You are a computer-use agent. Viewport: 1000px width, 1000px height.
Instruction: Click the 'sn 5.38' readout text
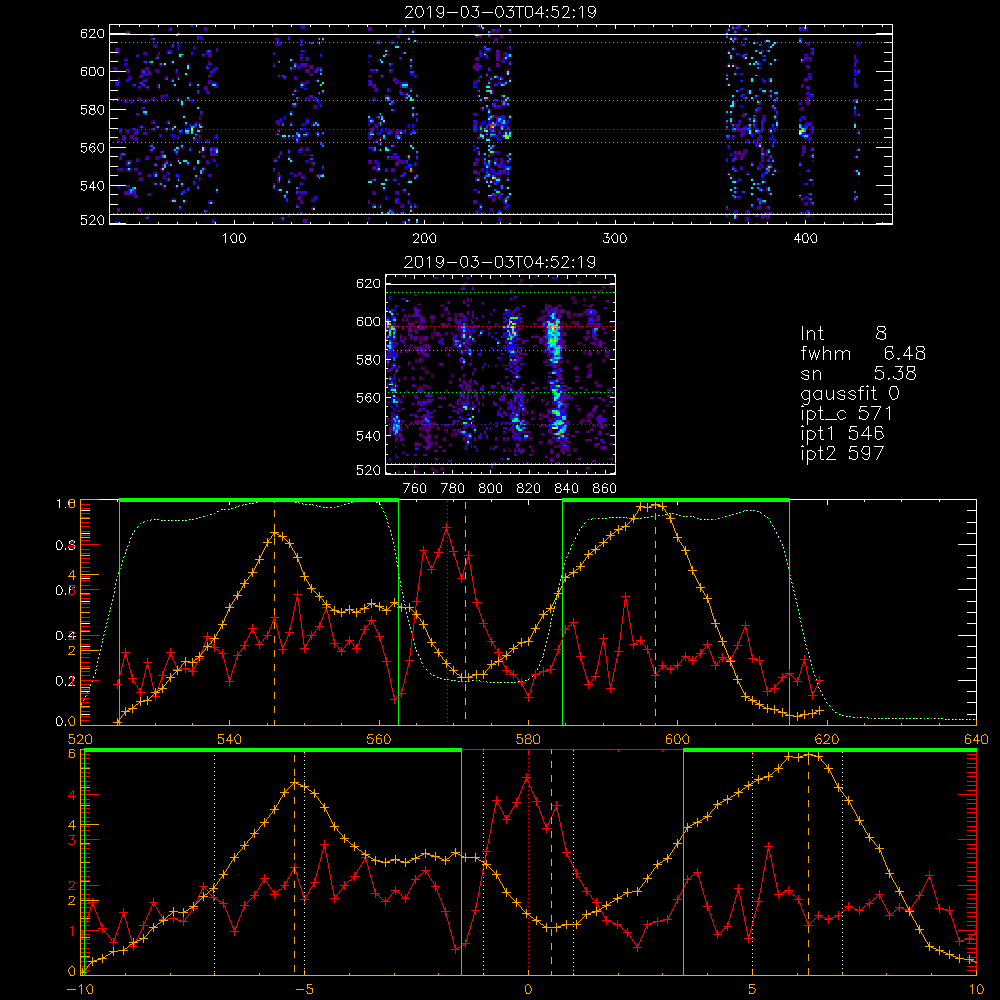(858, 373)
